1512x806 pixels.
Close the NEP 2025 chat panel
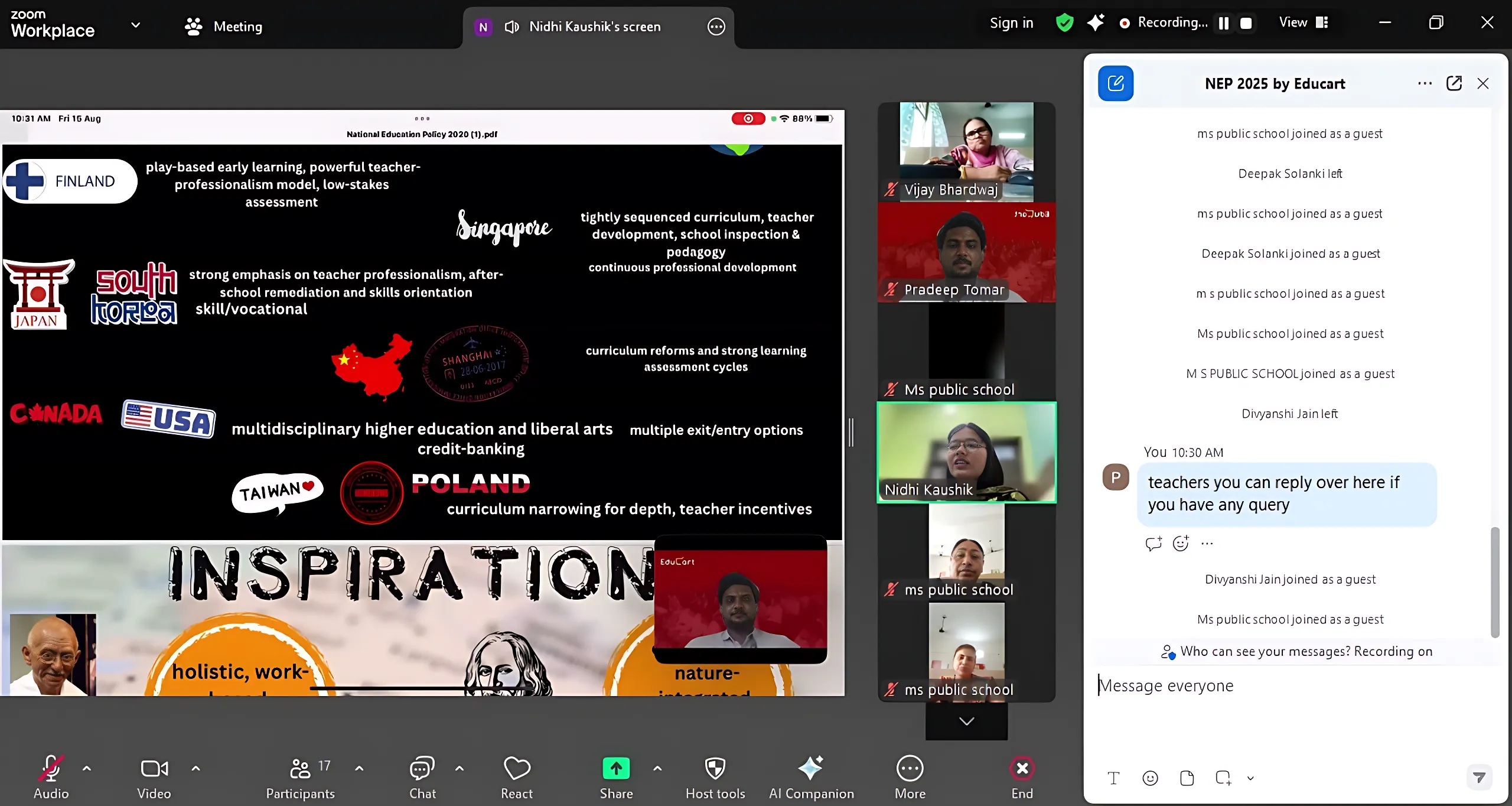coord(1483,83)
